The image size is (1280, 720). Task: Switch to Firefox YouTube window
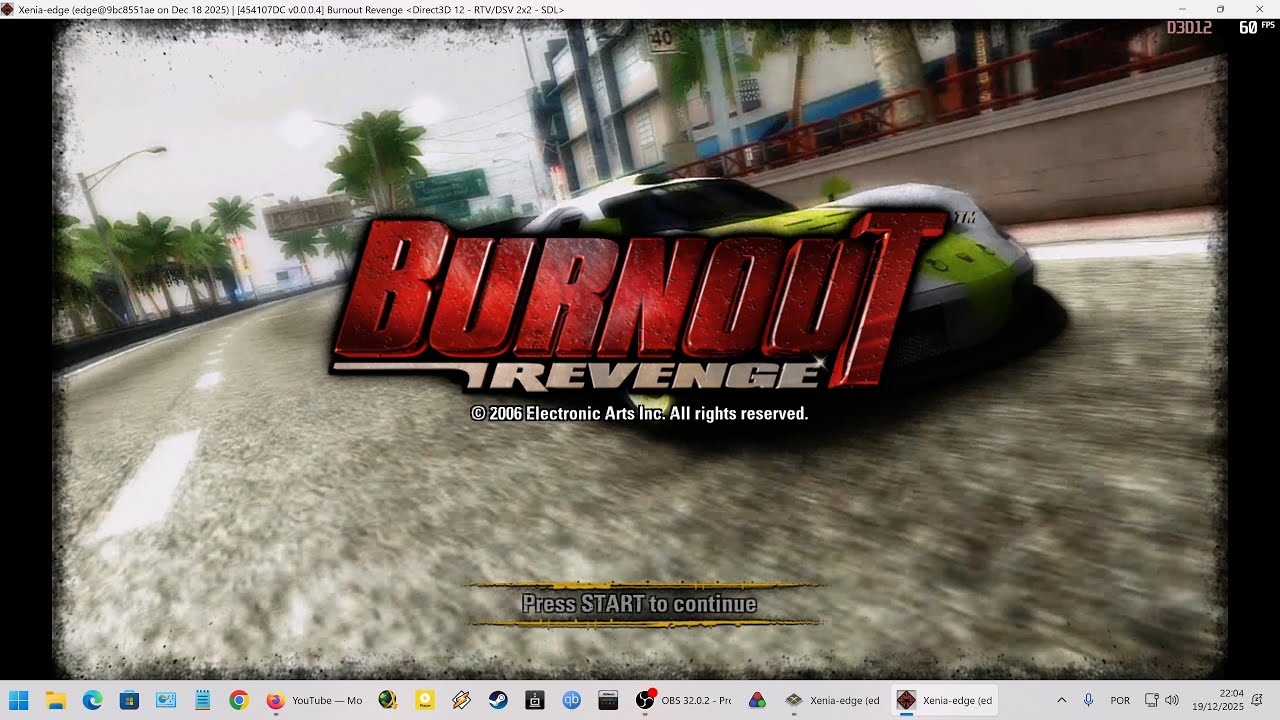point(314,700)
